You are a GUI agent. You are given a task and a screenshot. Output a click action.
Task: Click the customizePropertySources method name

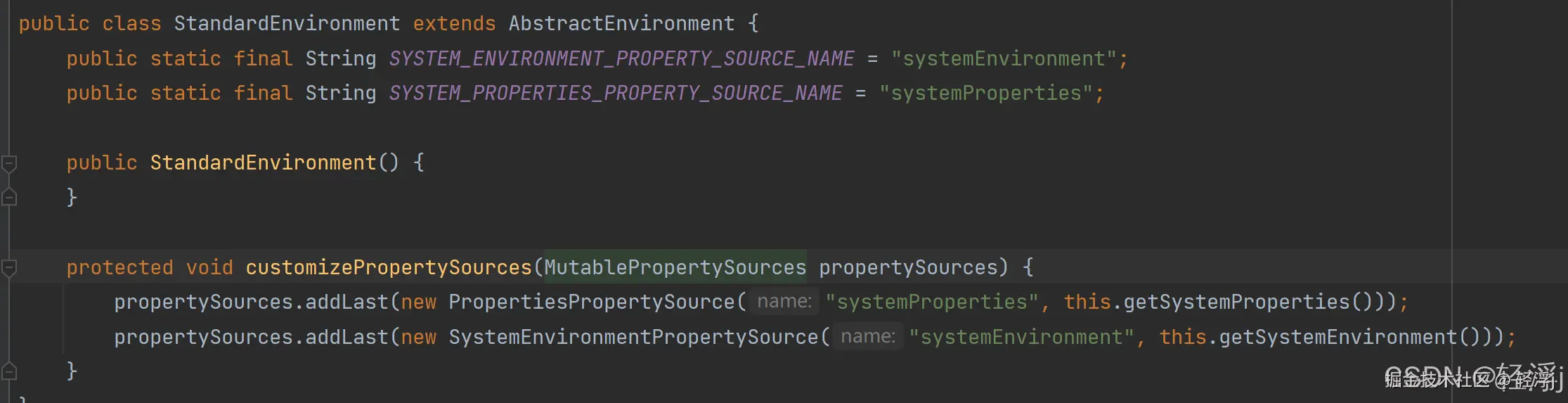[389, 267]
